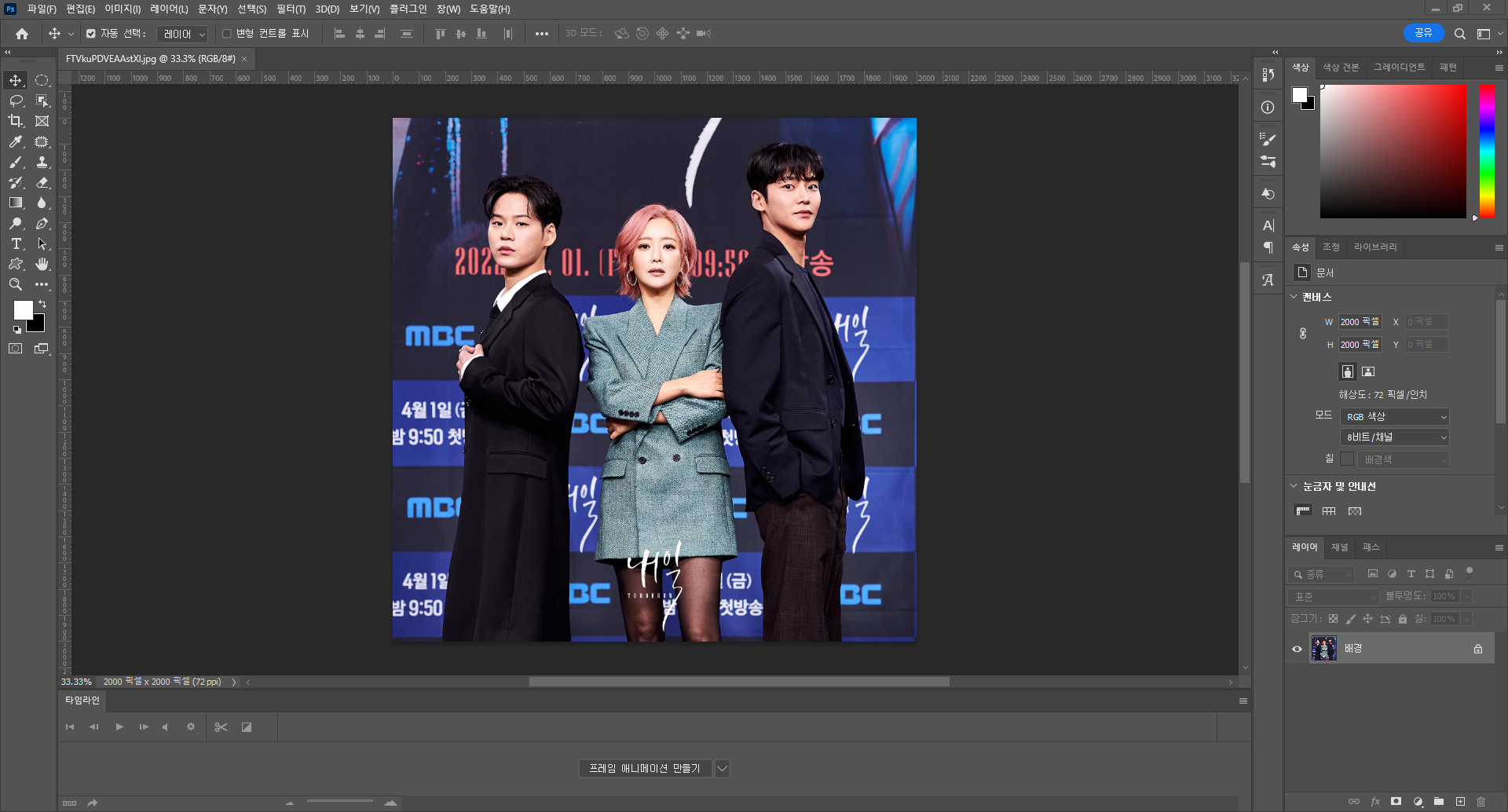Viewport: 1508px width, 812px height.
Task: Toggle the Auto-Select checkbox (자동 선택)
Action: (x=91, y=34)
